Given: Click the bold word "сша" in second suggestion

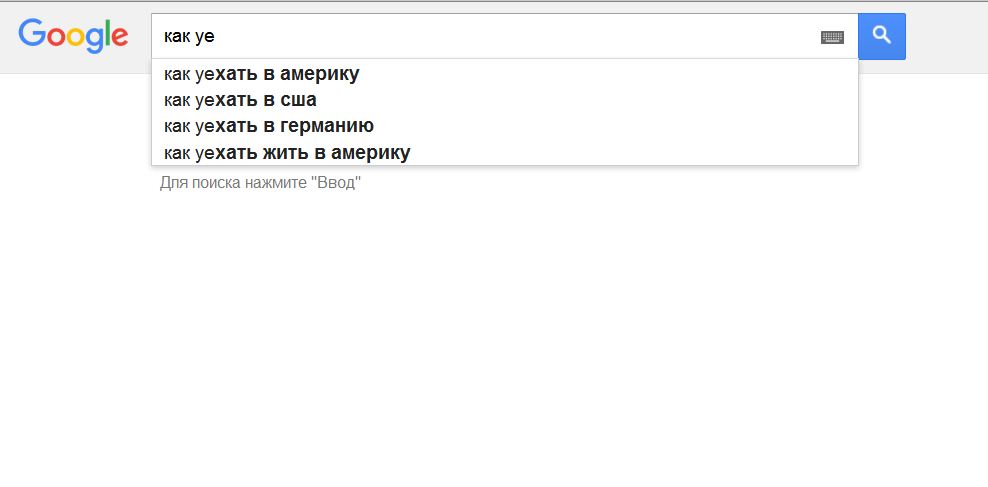Looking at the screenshot, I should pyautogui.click(x=298, y=100).
